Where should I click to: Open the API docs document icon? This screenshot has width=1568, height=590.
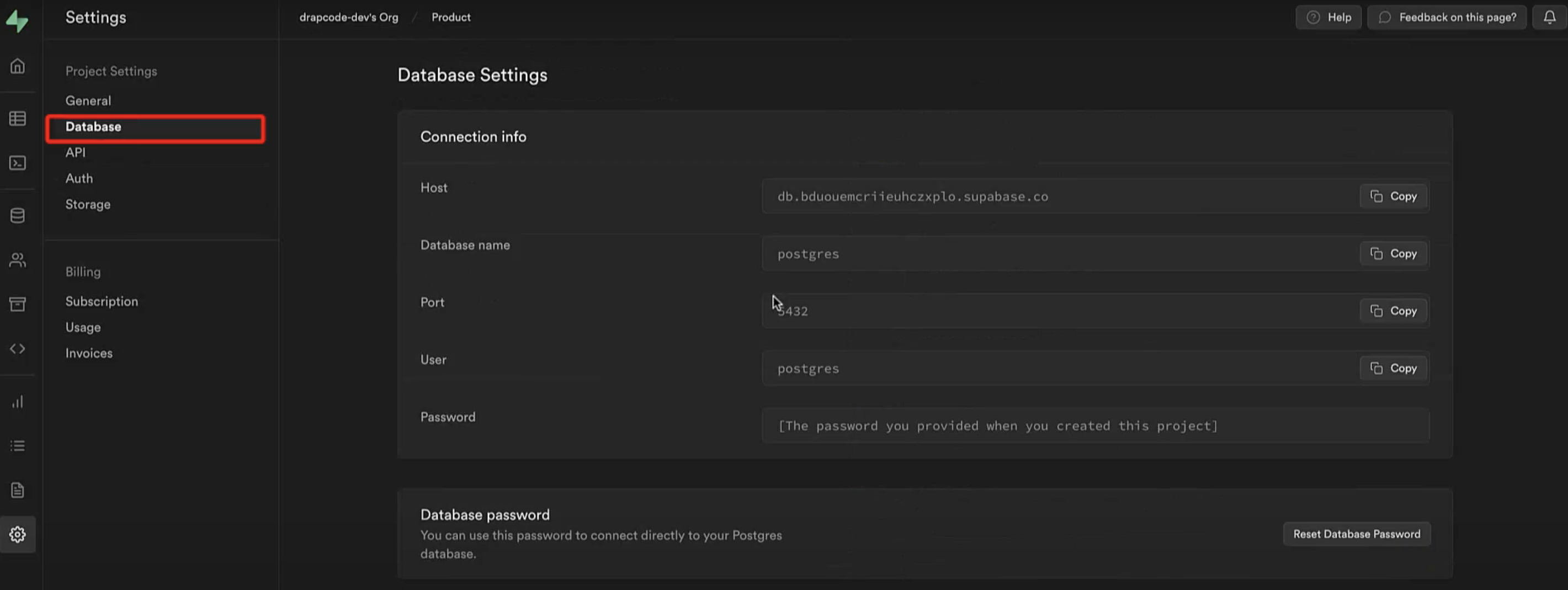pos(18,490)
